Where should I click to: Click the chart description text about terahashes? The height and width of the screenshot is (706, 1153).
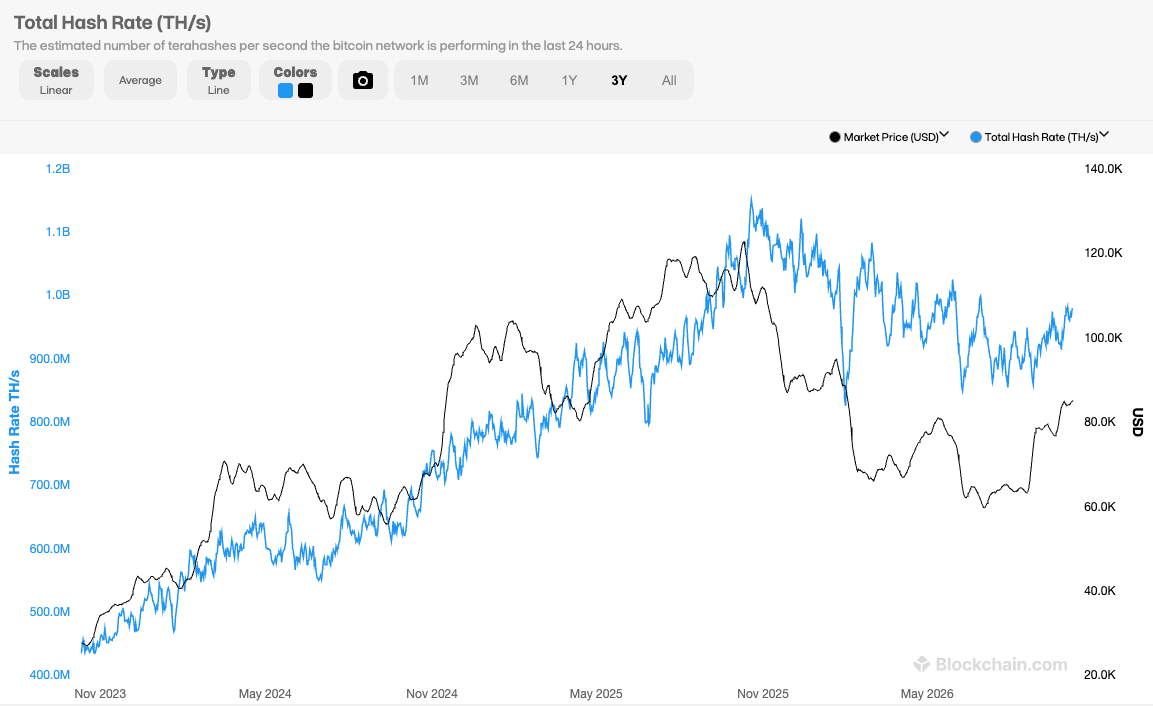click(x=318, y=46)
